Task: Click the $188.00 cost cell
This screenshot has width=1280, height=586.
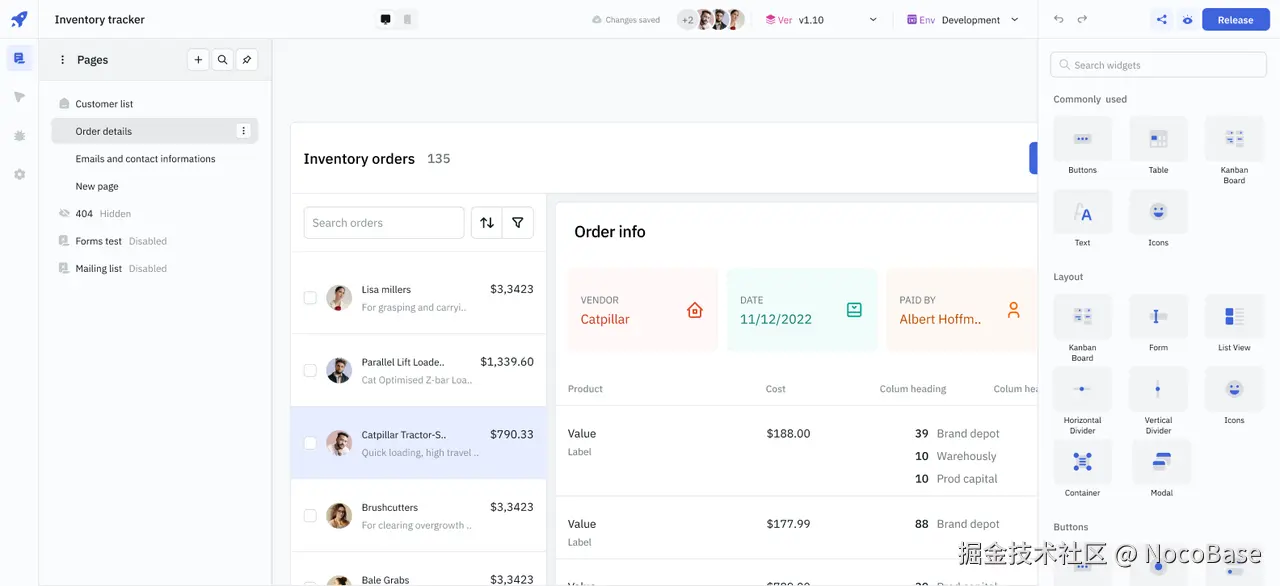Action: tap(788, 433)
